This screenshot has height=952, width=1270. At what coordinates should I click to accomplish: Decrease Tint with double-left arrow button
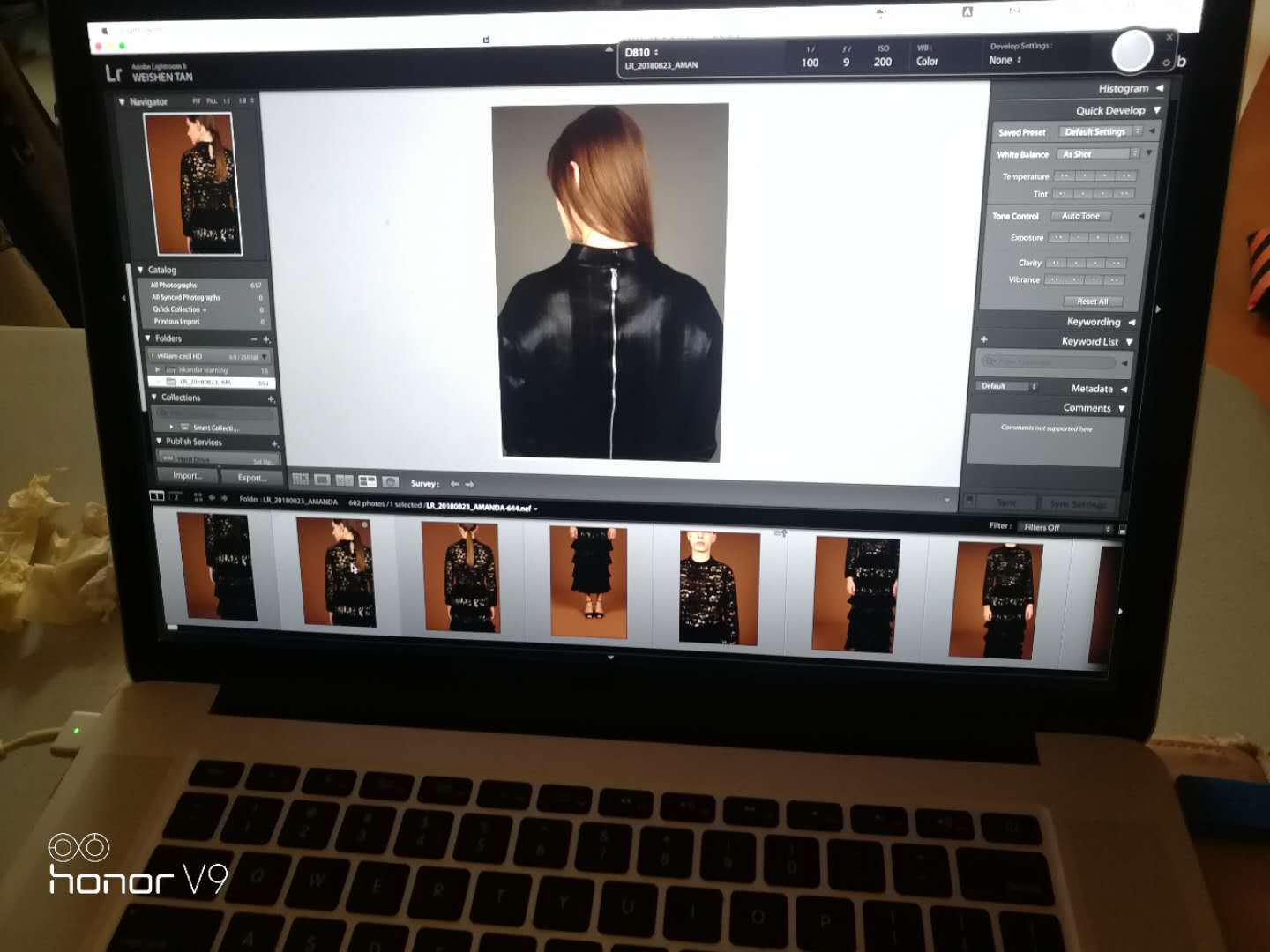coord(1063,194)
